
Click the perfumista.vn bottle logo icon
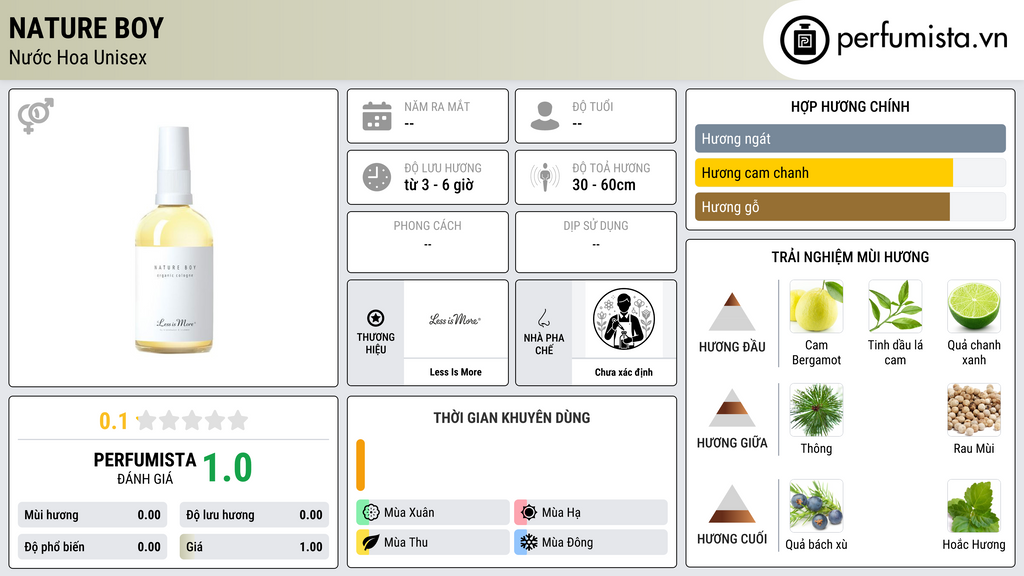[805, 40]
